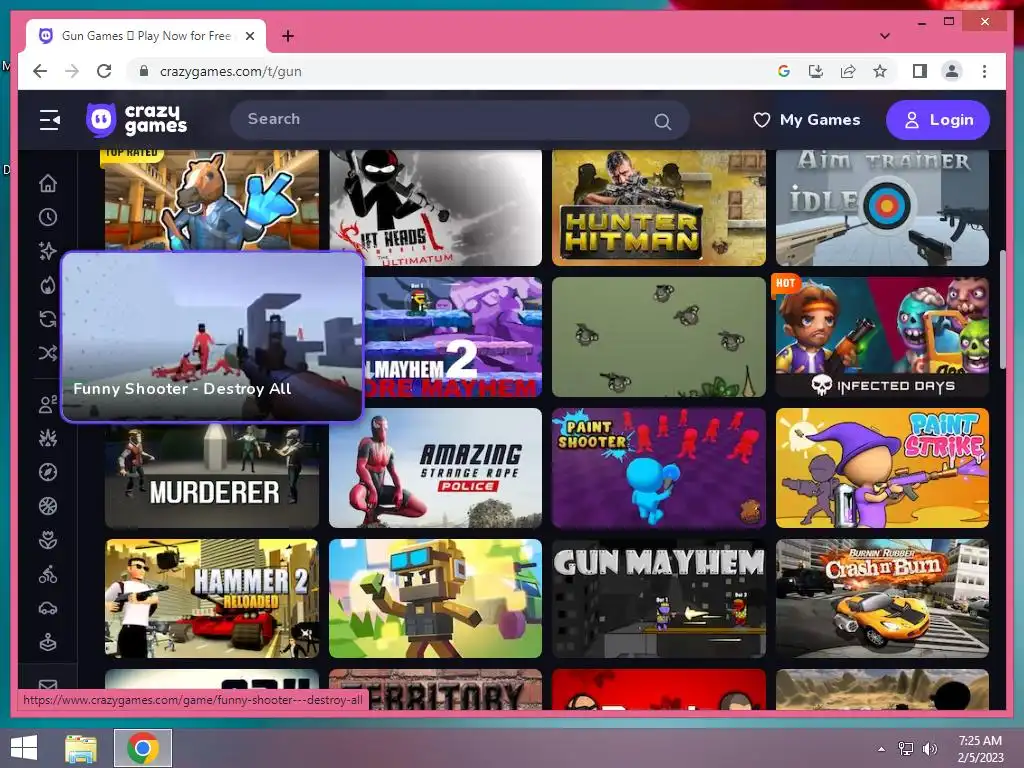The image size is (1024, 768).
Task: Open Action burst sidebar icon
Action: click(x=48, y=438)
